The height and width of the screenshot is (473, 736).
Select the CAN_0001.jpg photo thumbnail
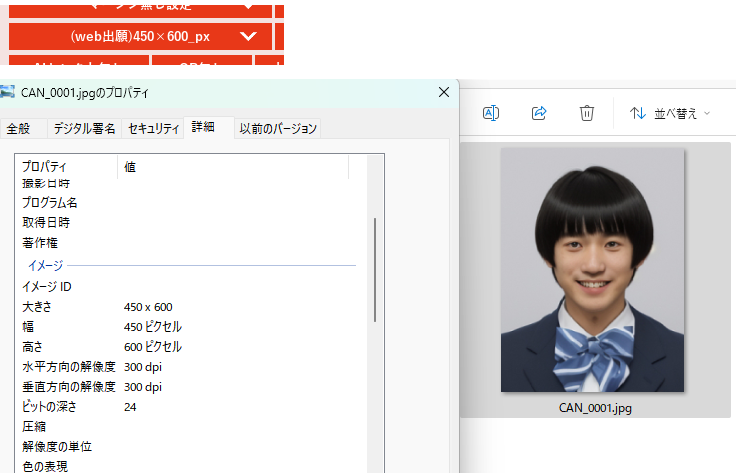pyautogui.click(x=592, y=270)
